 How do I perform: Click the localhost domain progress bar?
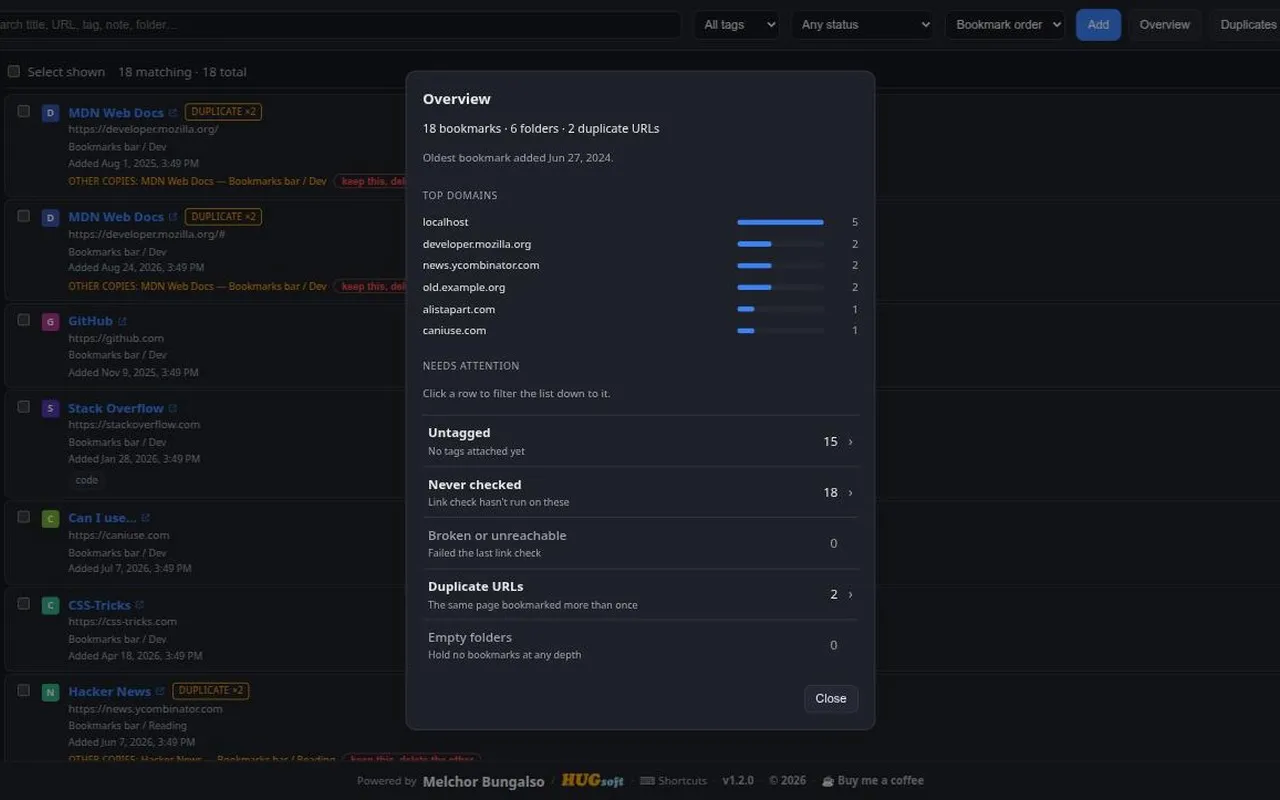point(780,222)
